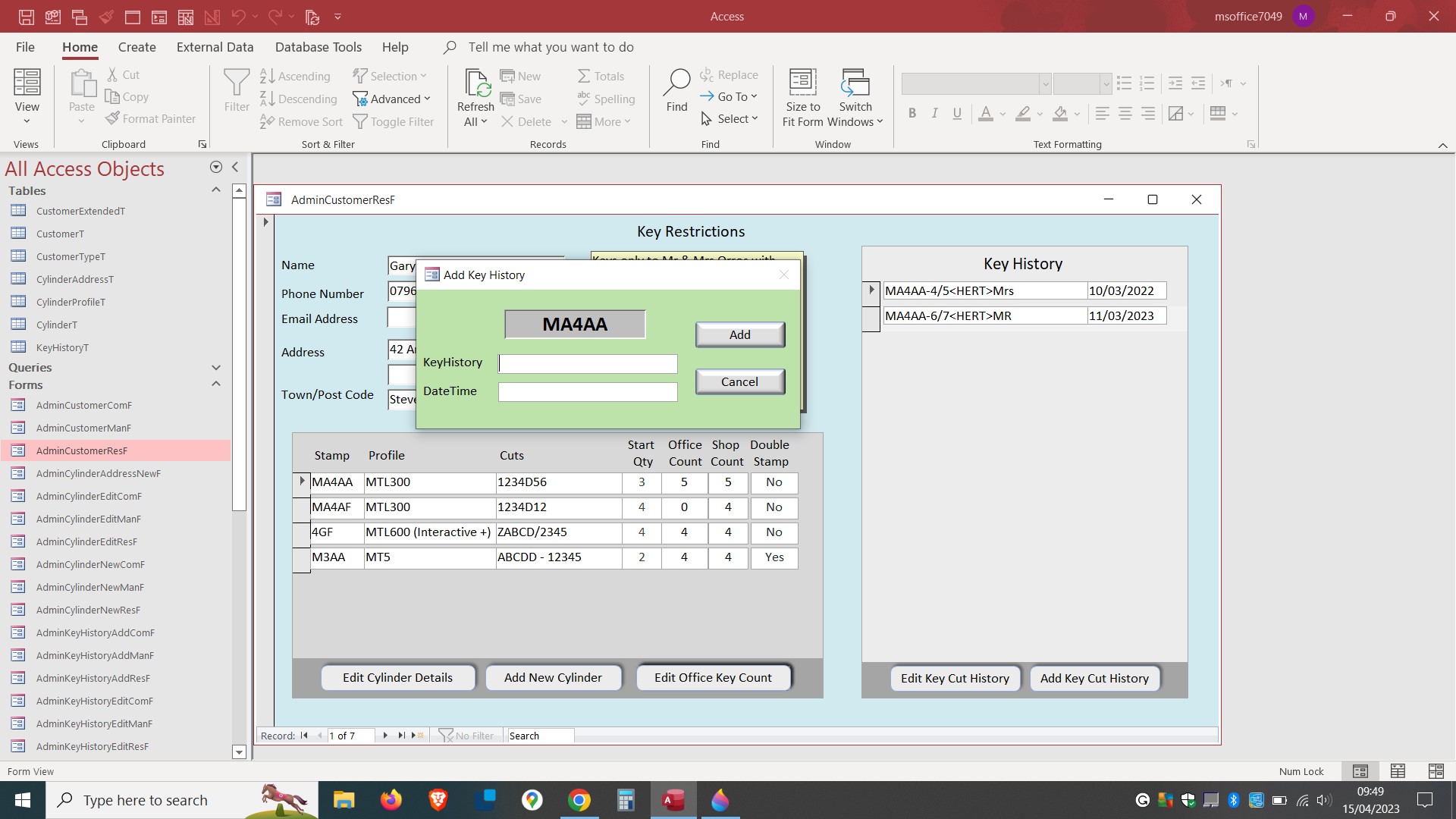Click Edit Office Key Count button
This screenshot has width=1456, height=819.
coord(714,678)
